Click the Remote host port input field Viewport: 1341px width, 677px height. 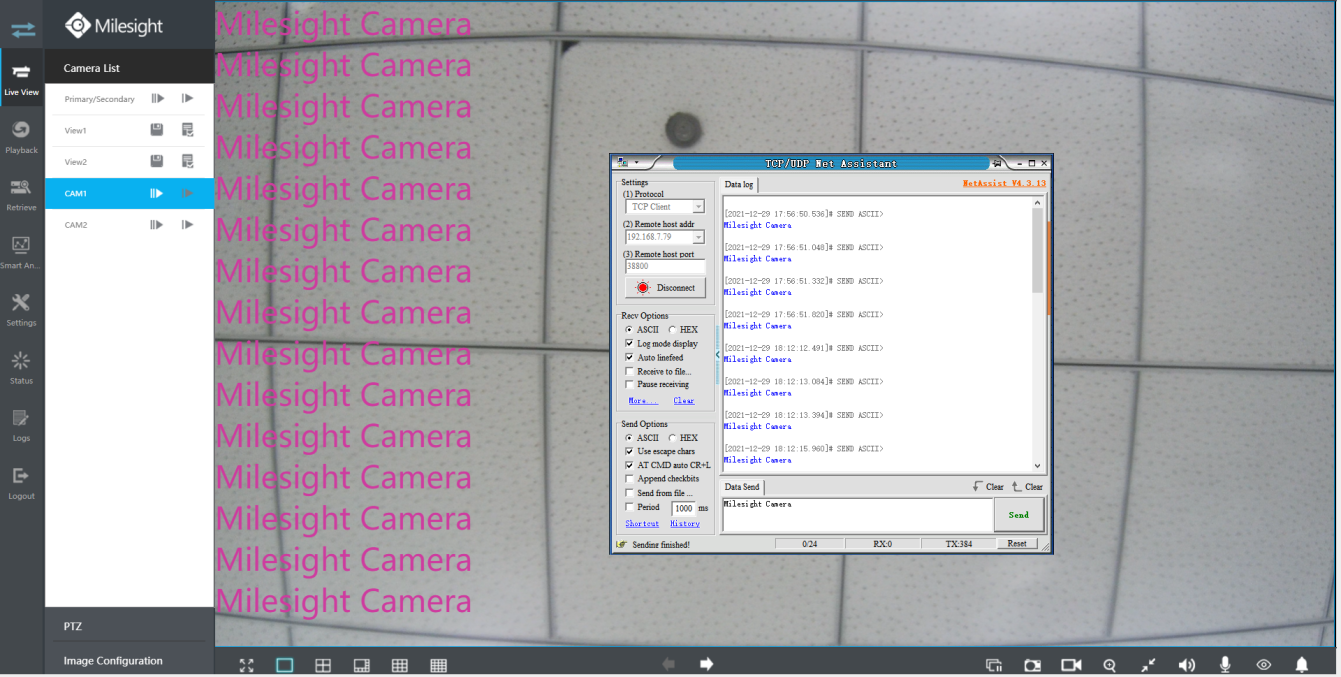(665, 267)
